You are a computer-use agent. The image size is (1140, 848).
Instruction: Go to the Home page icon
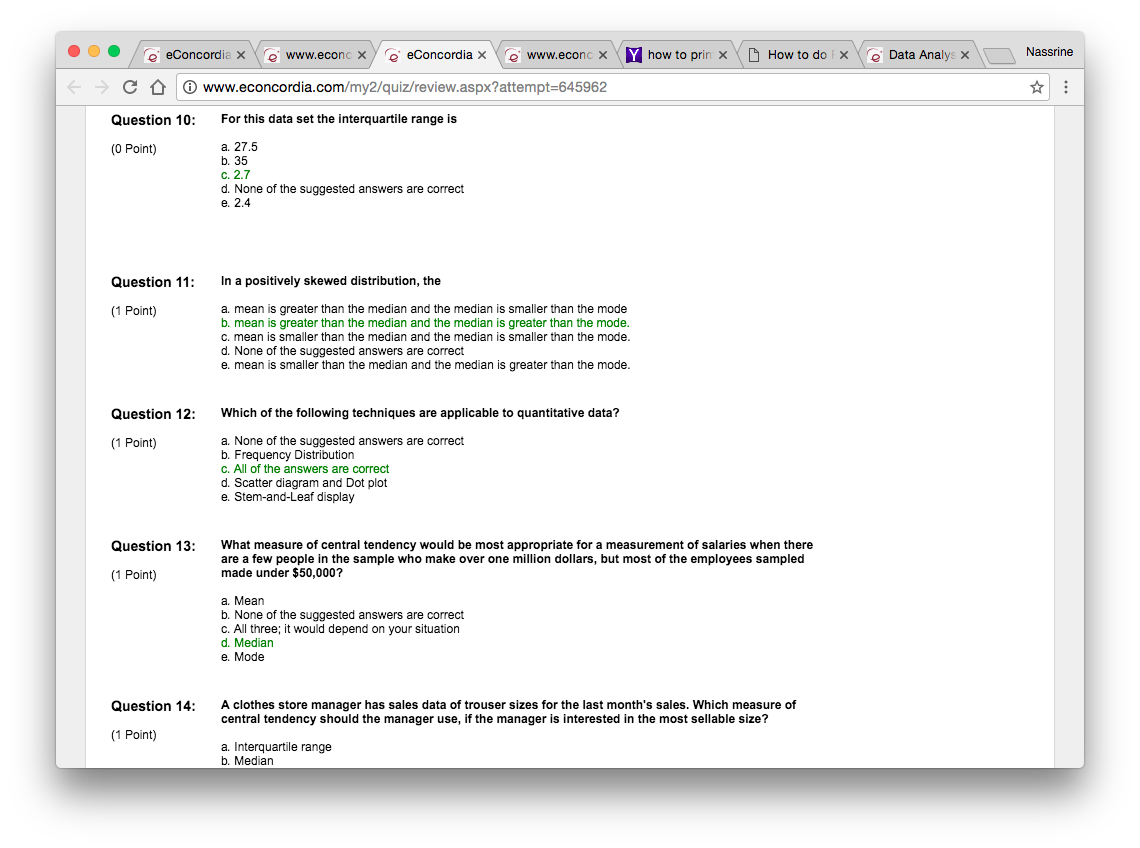pyautogui.click(x=157, y=87)
